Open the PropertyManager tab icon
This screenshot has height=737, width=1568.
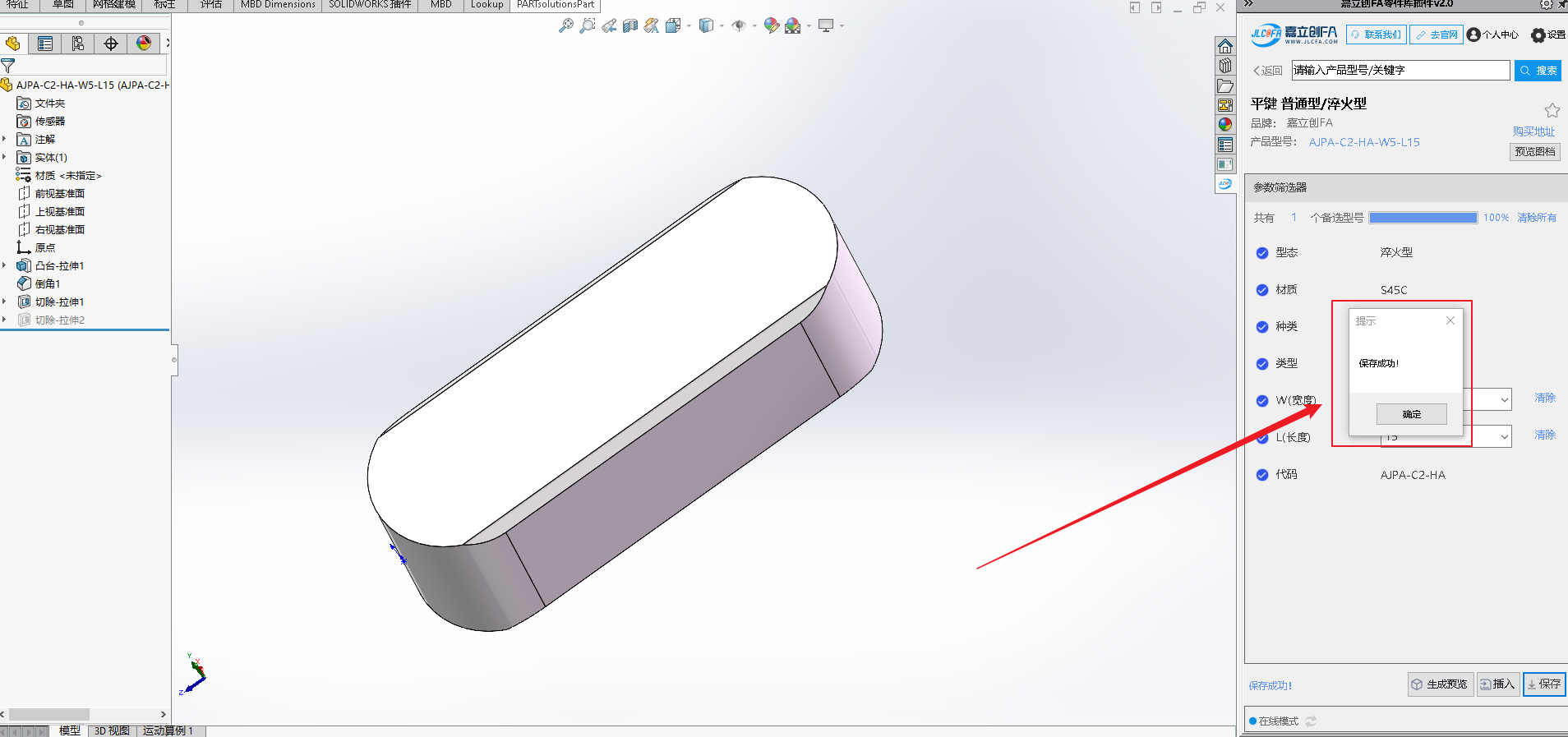[45, 44]
